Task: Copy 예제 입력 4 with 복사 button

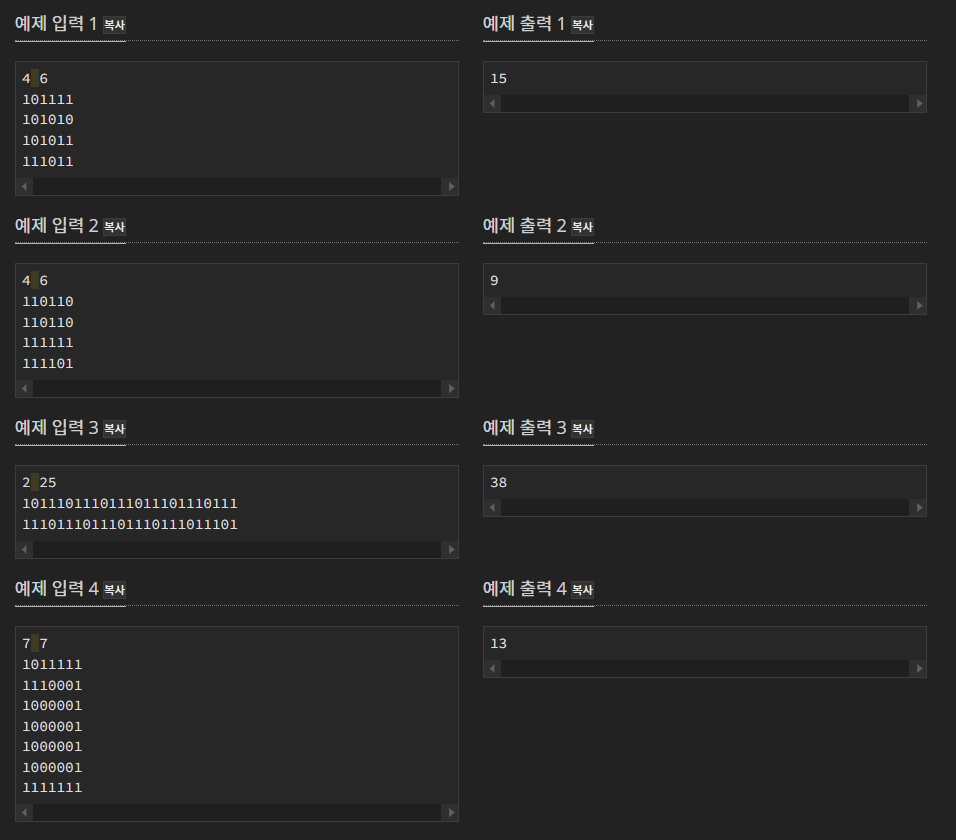Action: coord(114,589)
